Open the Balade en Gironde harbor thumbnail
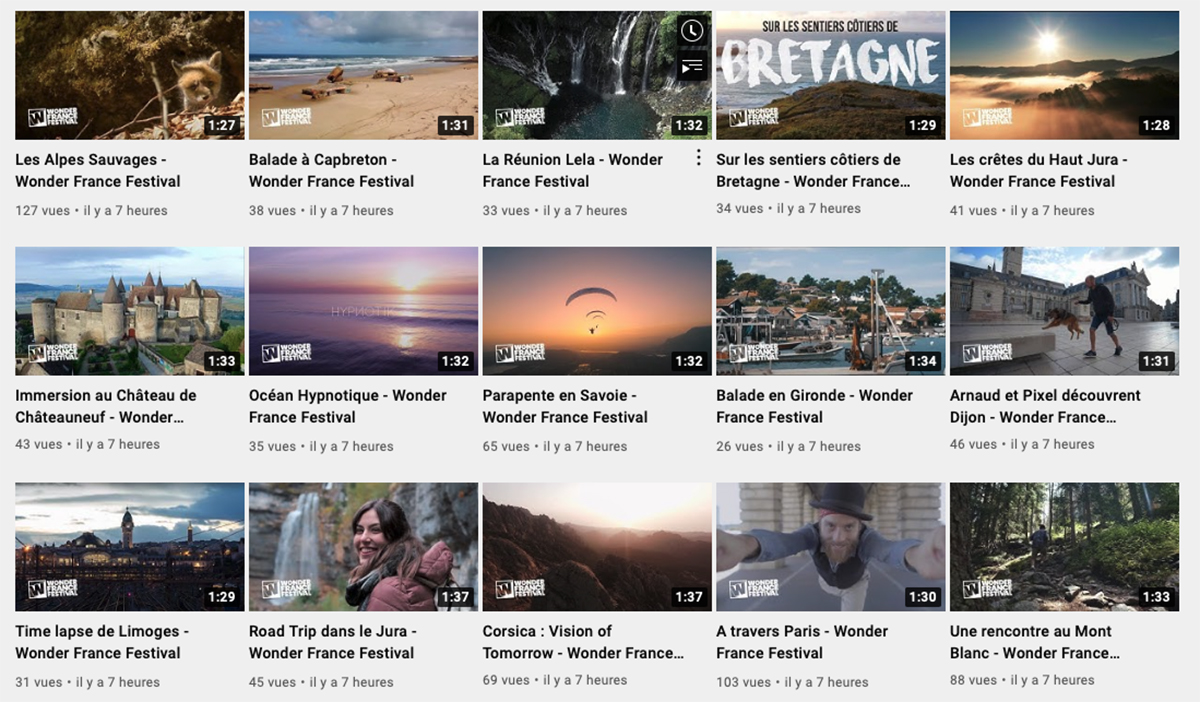Viewport: 1200px width, 702px height. coord(831,311)
